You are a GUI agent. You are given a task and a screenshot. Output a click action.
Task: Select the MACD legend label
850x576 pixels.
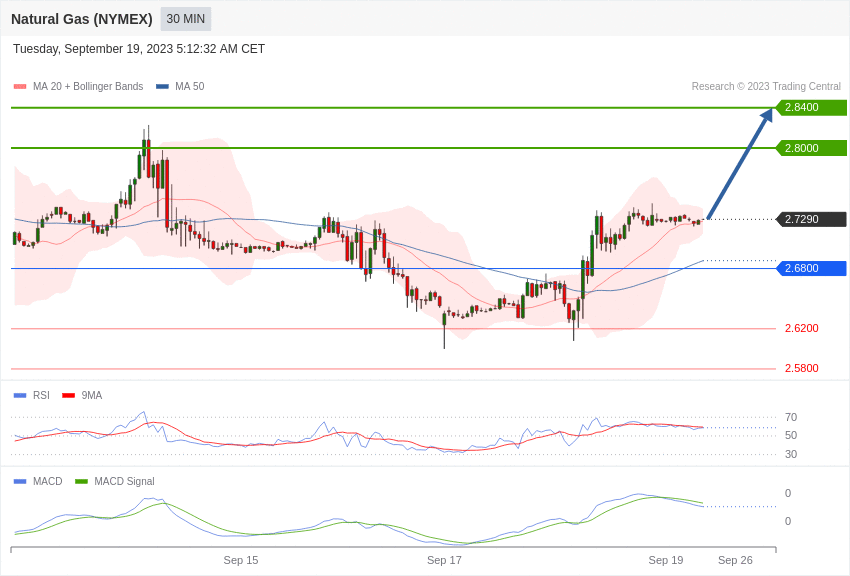coord(48,482)
